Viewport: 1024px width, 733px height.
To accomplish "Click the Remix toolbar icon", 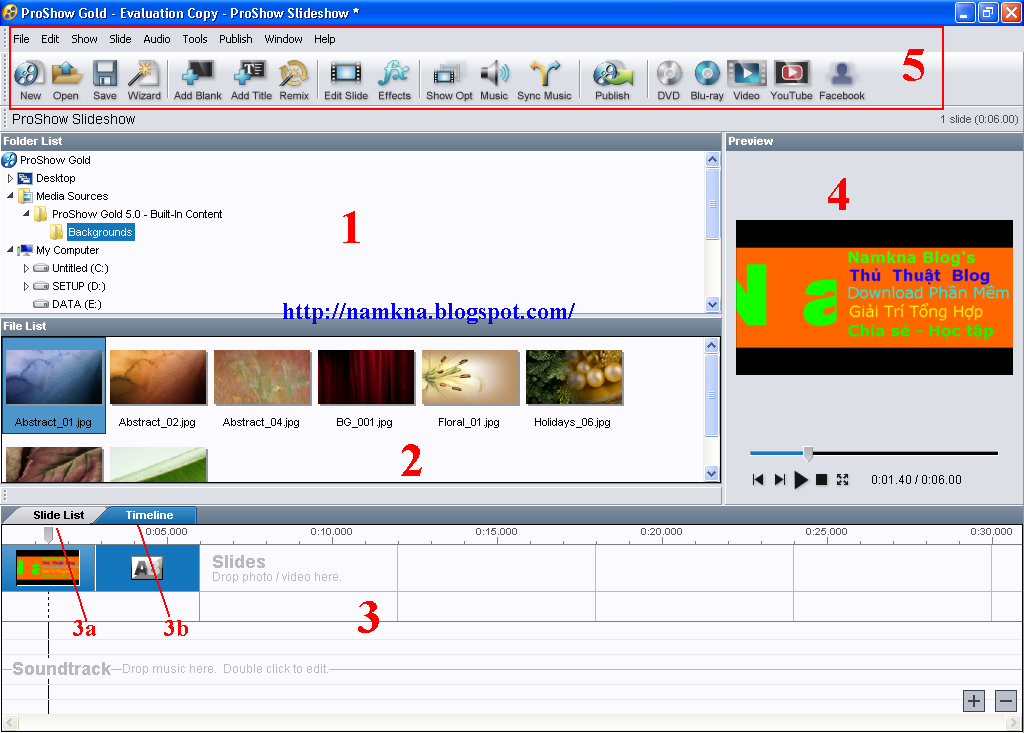I will (x=294, y=80).
